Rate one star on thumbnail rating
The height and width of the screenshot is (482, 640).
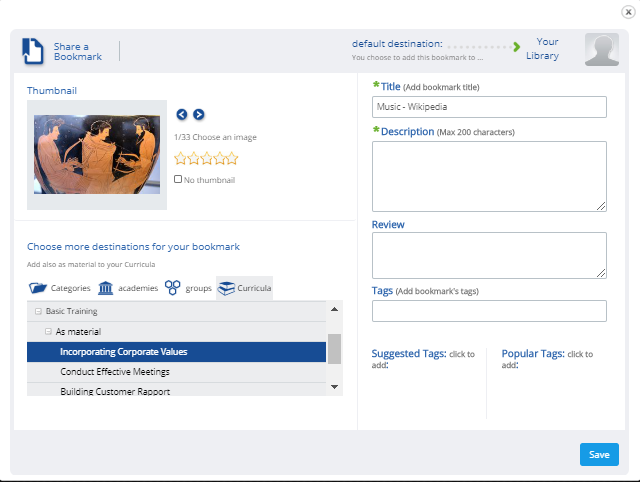pyautogui.click(x=180, y=158)
